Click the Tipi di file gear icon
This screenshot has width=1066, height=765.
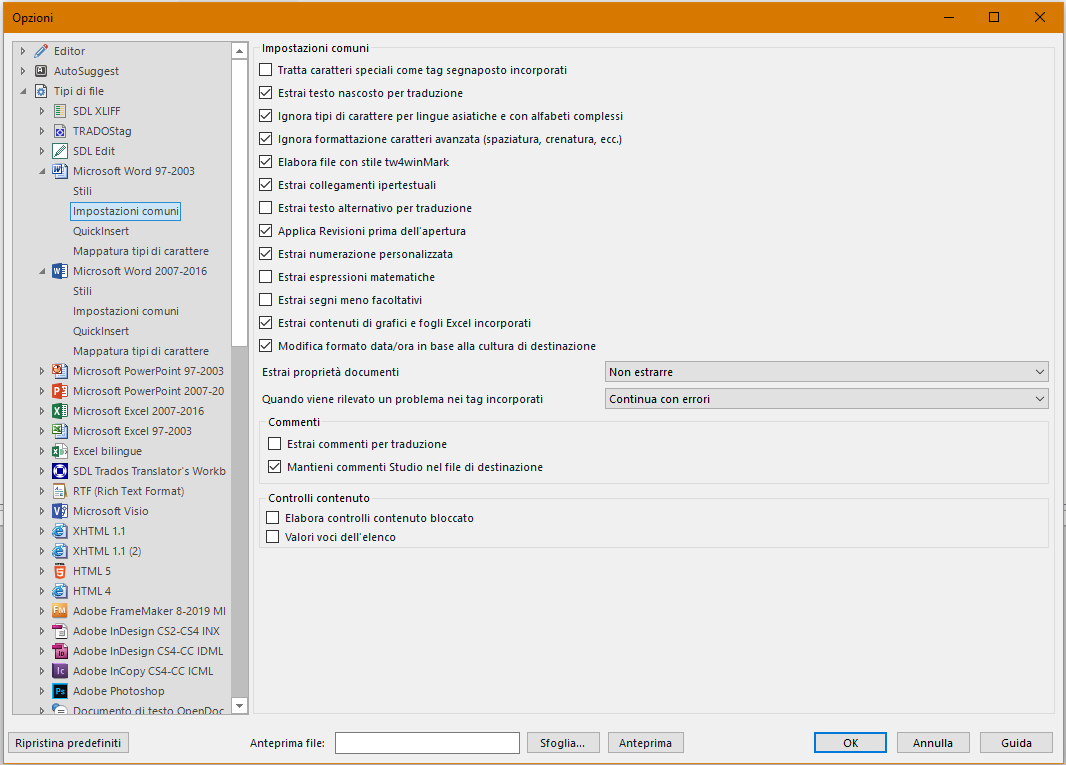41,91
